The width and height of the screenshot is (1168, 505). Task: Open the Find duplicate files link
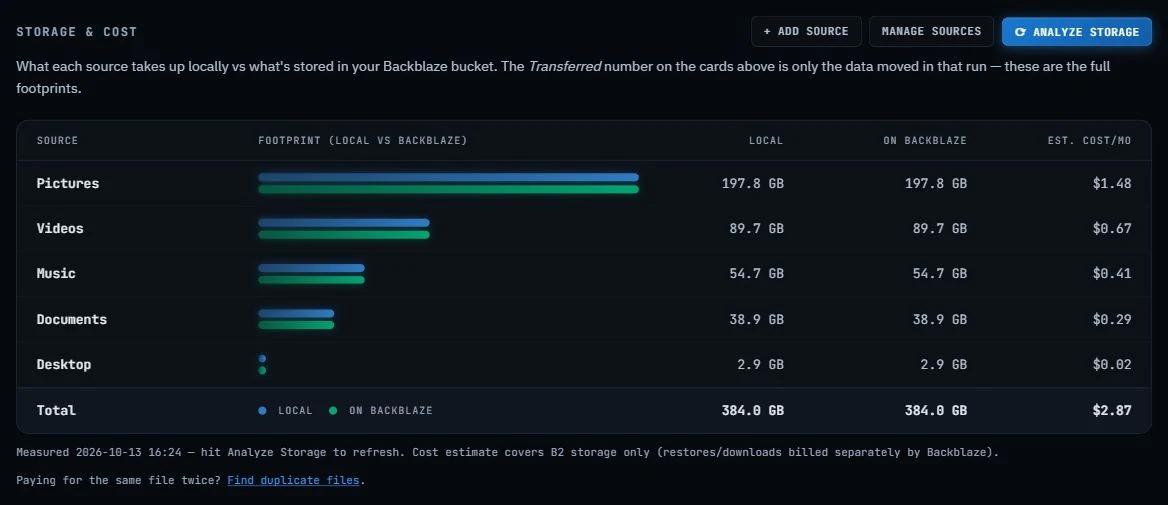pos(293,480)
